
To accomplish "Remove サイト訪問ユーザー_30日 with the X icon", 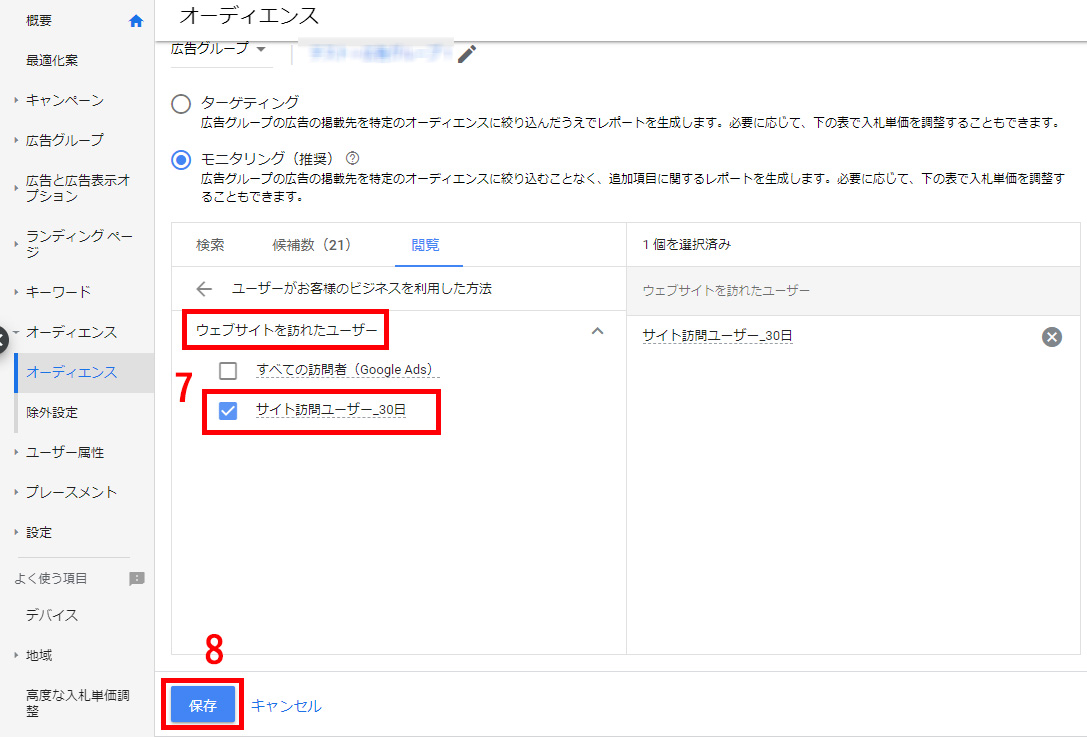I will [x=1052, y=337].
